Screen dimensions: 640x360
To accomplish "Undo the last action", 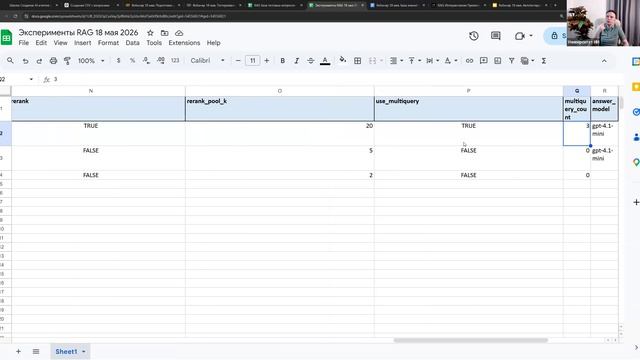I will tap(25, 61).
